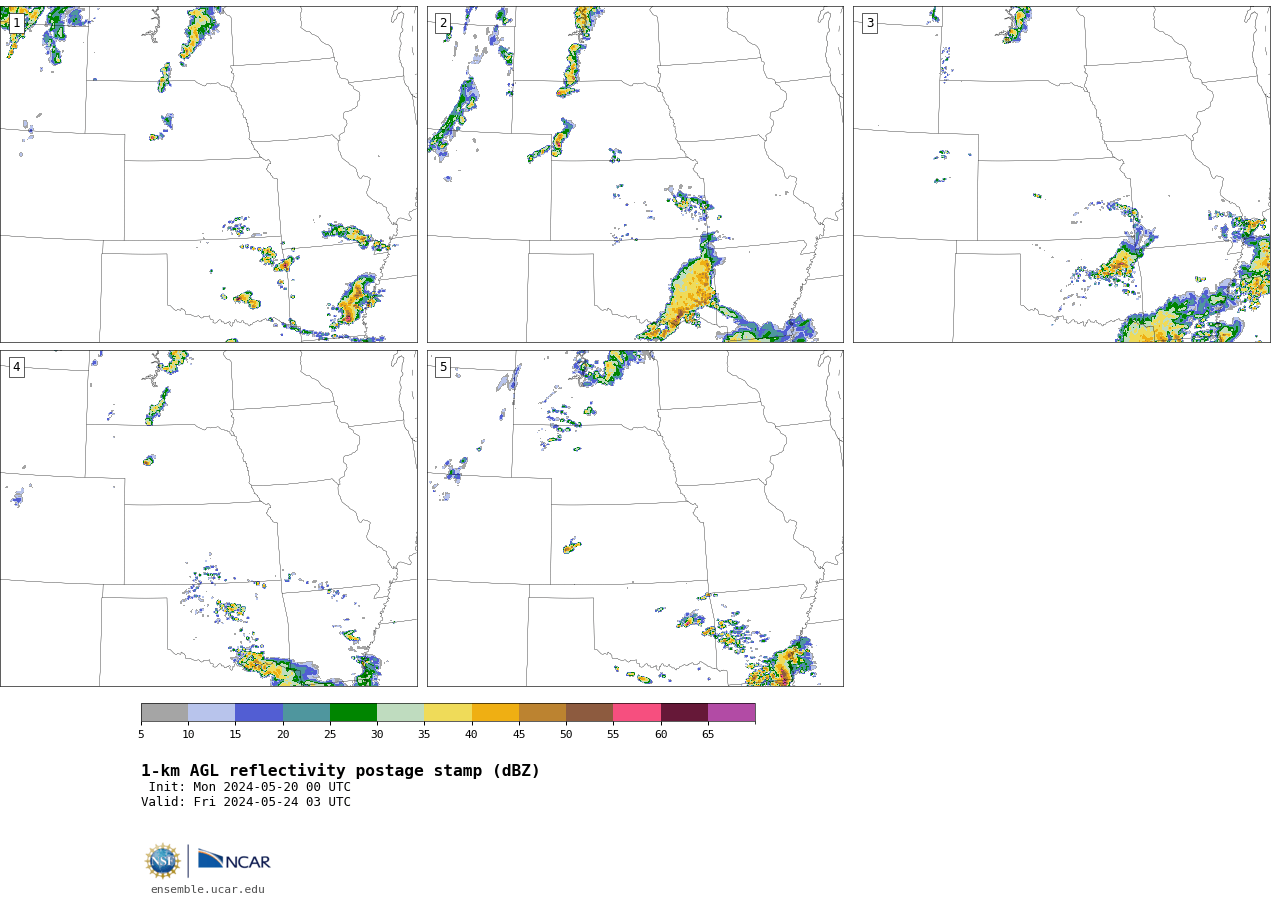The image size is (1280, 901).
Task: Click the dark green 25-30 dBZ swatch
Action: [353, 713]
